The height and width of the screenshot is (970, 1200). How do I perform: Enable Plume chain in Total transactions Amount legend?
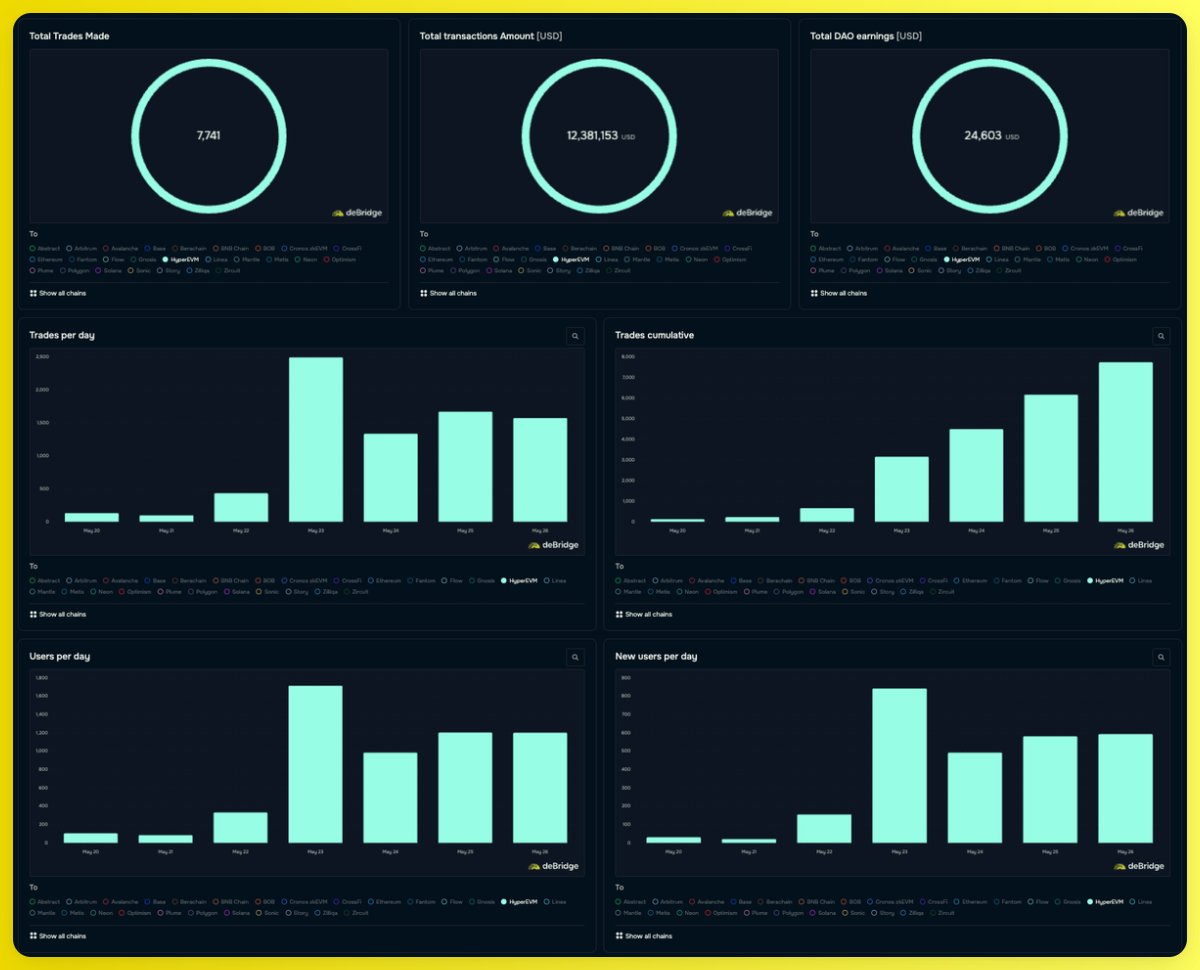pos(432,271)
